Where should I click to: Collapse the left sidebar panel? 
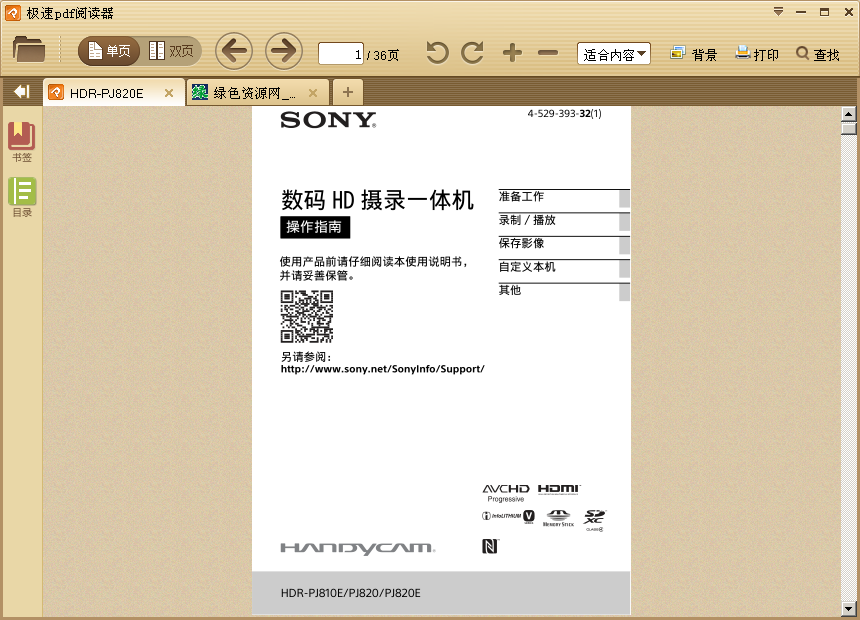[x=20, y=91]
